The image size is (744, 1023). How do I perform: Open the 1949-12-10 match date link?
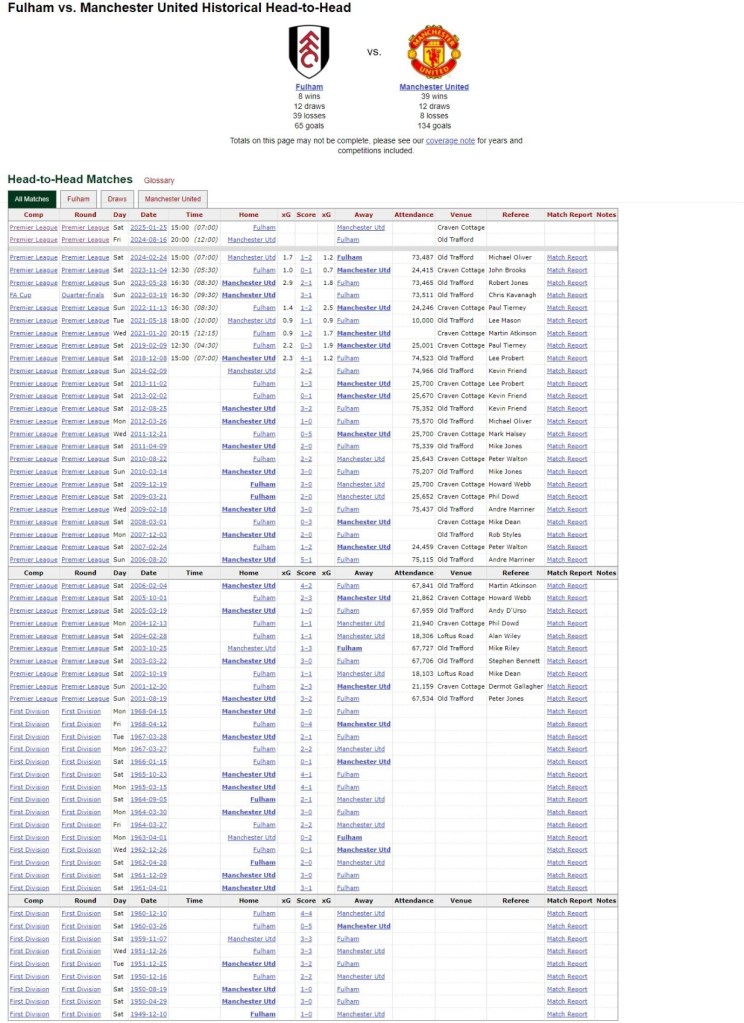[x=148, y=1014]
